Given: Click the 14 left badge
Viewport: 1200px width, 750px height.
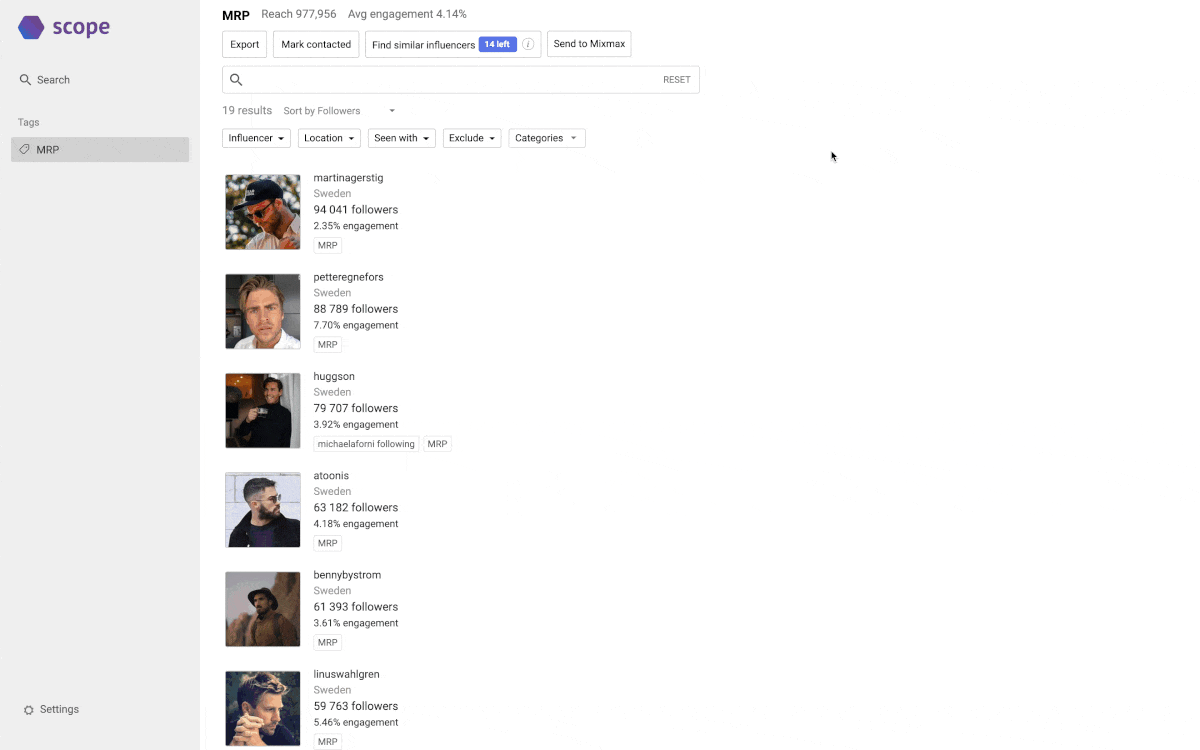Looking at the screenshot, I should (x=497, y=44).
